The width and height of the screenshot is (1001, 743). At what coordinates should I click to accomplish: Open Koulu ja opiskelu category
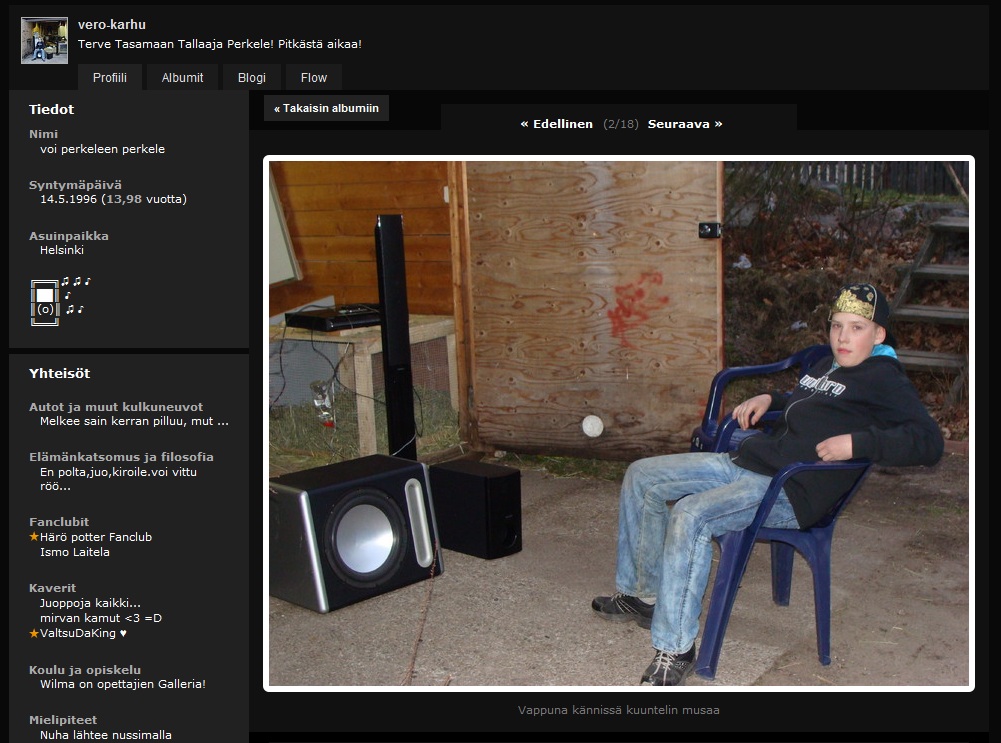tap(85, 670)
